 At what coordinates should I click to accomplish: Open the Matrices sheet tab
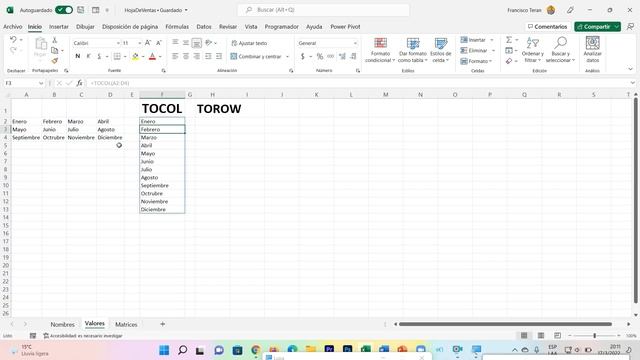126,324
